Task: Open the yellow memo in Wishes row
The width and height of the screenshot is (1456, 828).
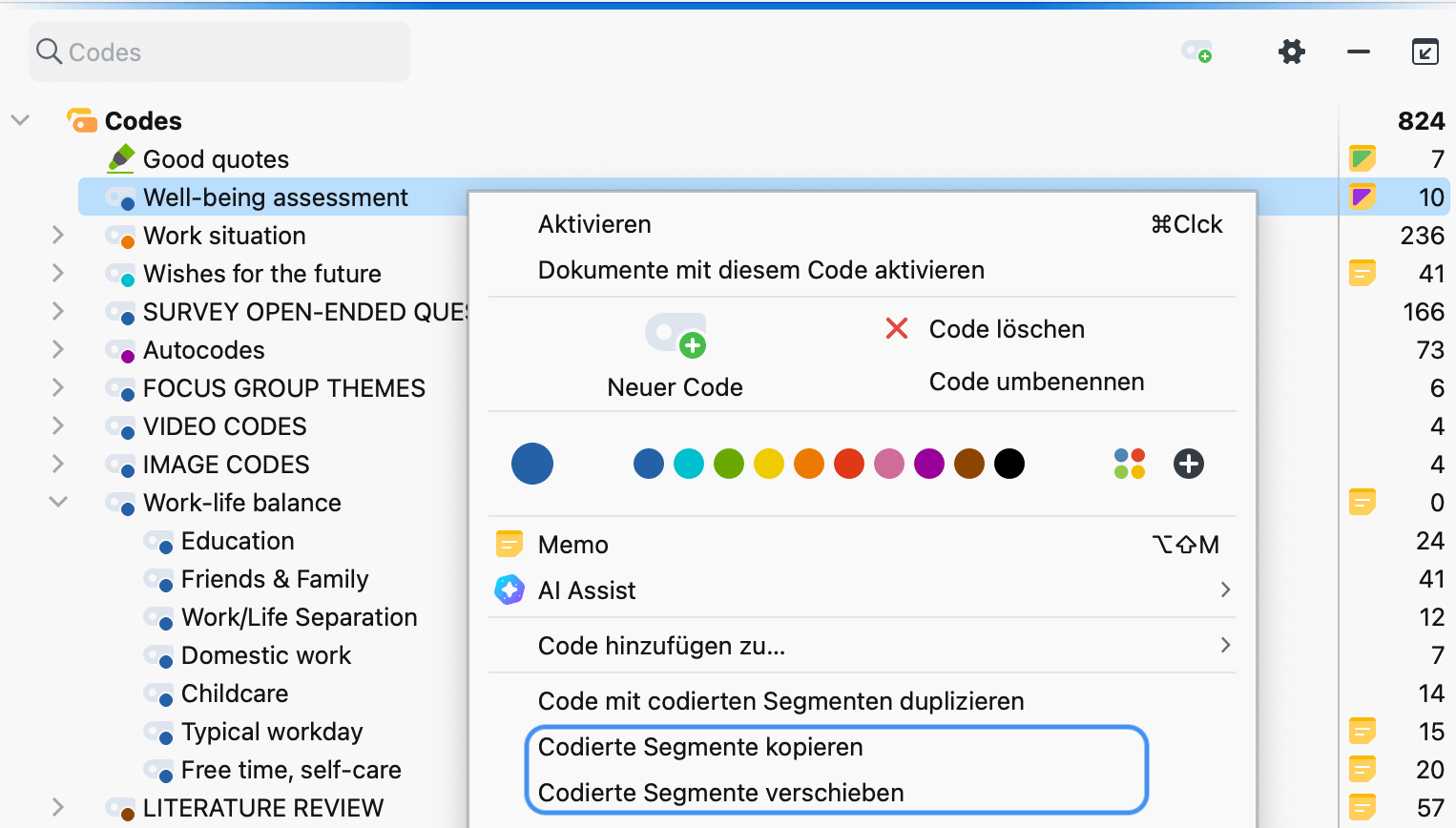Action: 1362,273
